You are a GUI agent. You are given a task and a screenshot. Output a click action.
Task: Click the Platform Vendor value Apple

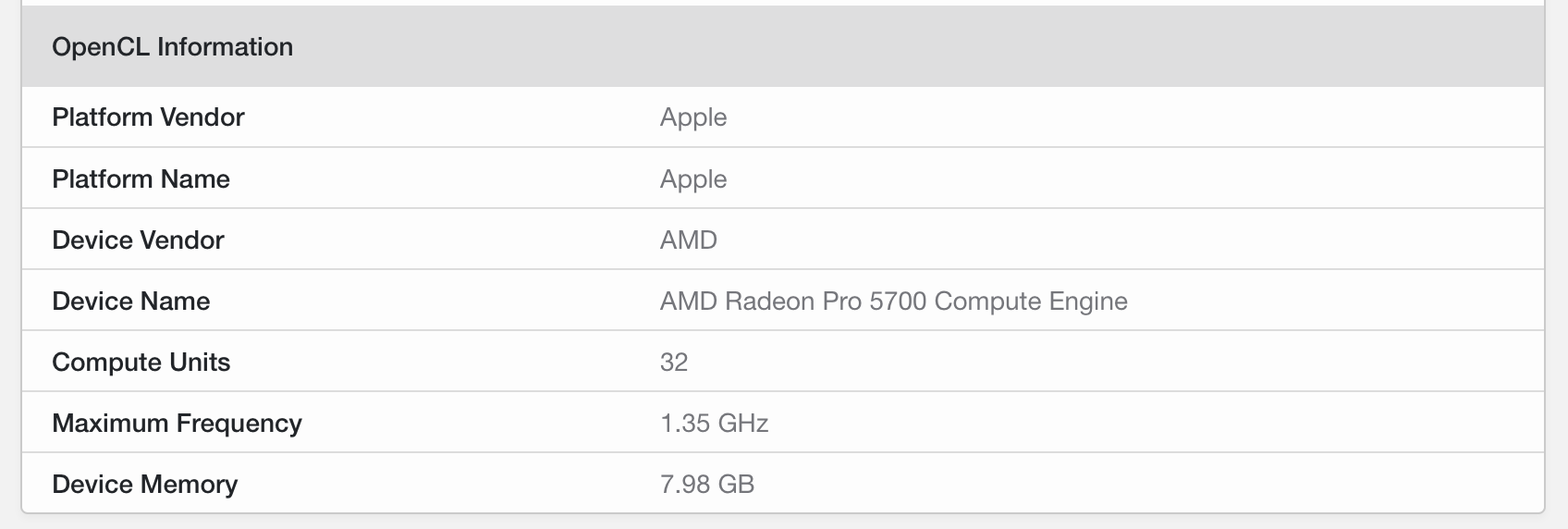(693, 118)
